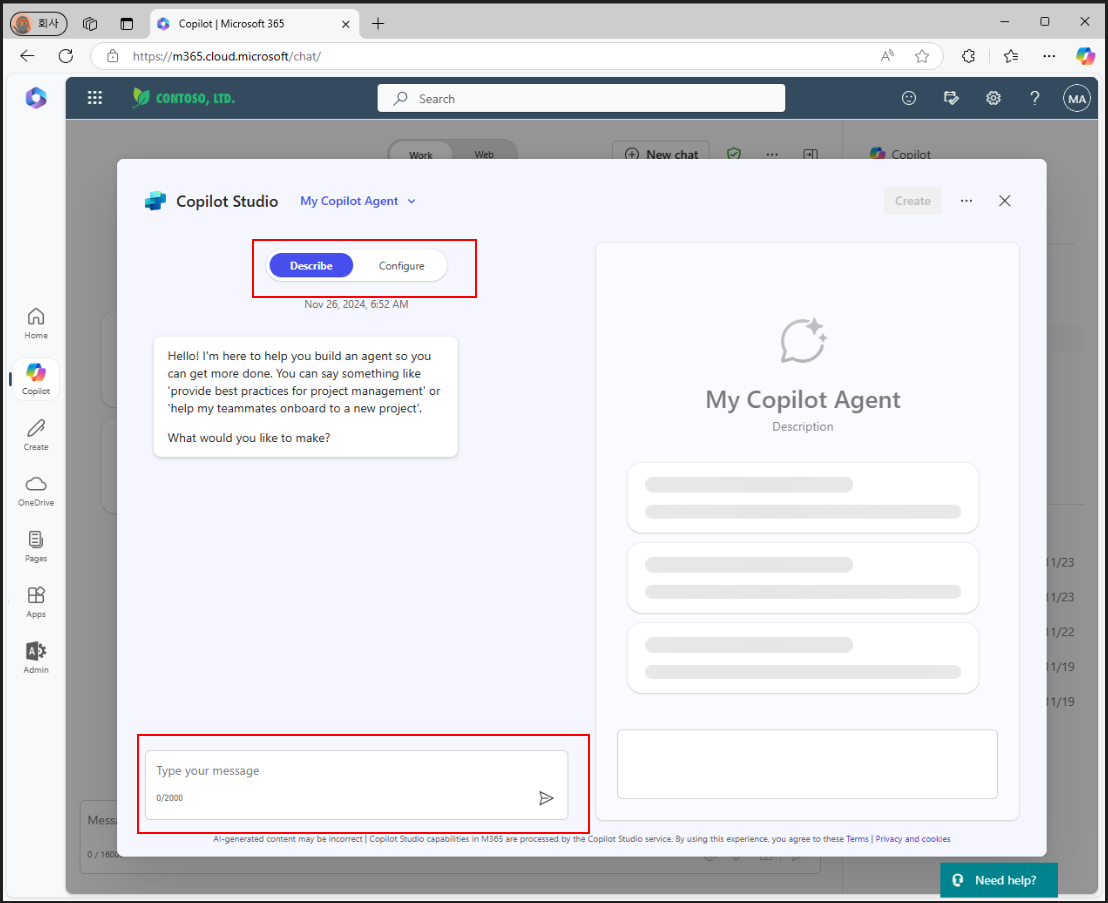Switch to the Describe tab
Image resolution: width=1108 pixels, height=903 pixels.
point(311,266)
